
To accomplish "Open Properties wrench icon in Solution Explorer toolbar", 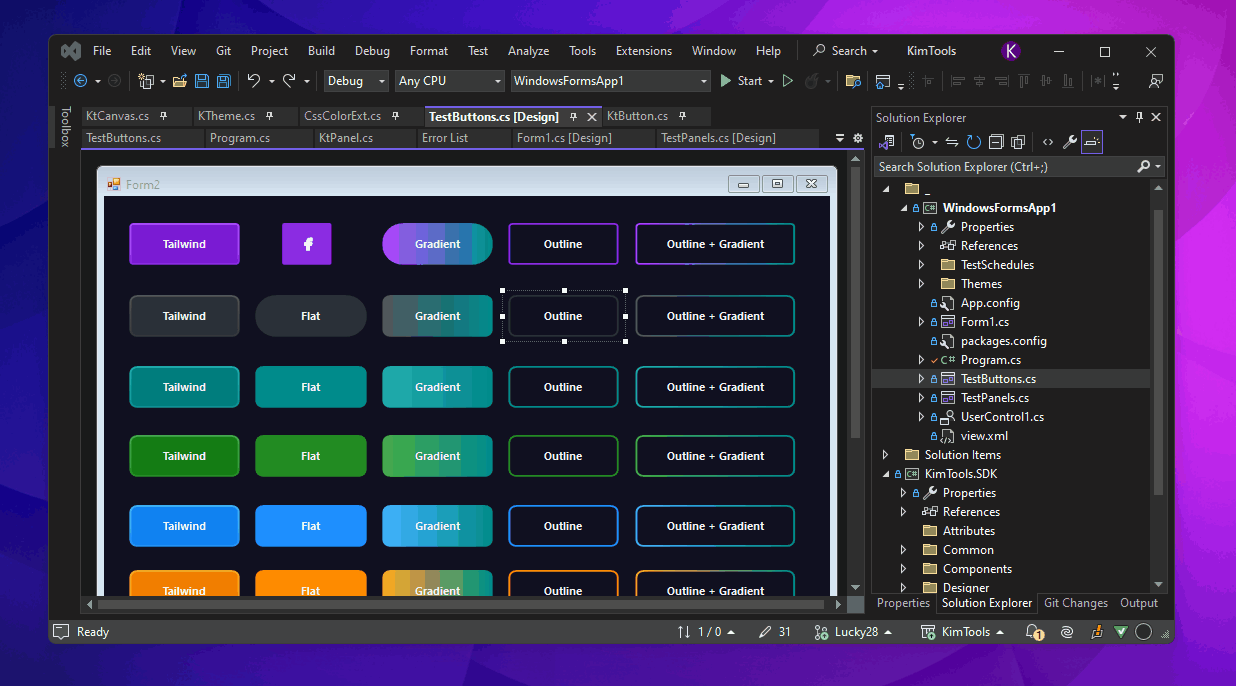I will click(x=1069, y=143).
